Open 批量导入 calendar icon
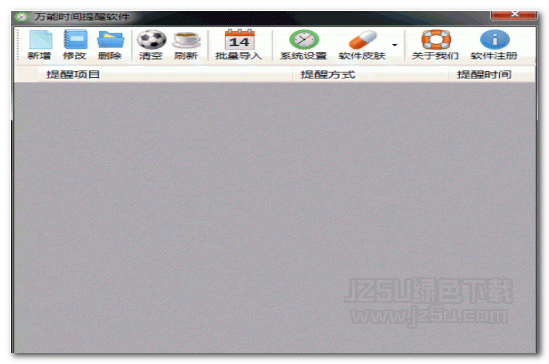The image size is (549, 364). click(239, 39)
